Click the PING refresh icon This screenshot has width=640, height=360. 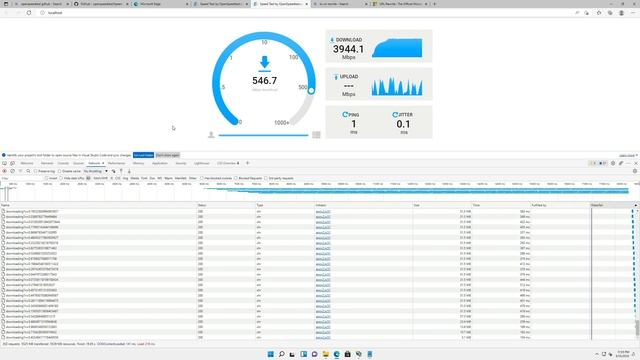[345, 115]
